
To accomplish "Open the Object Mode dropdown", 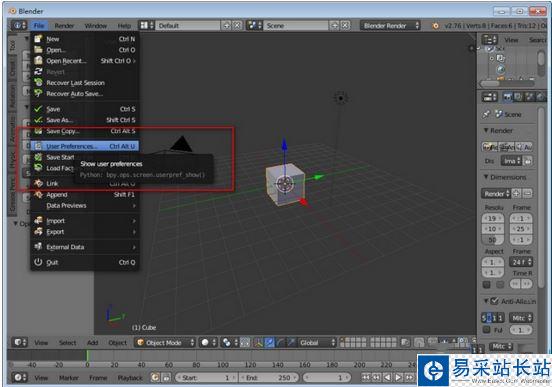I will [x=165, y=342].
